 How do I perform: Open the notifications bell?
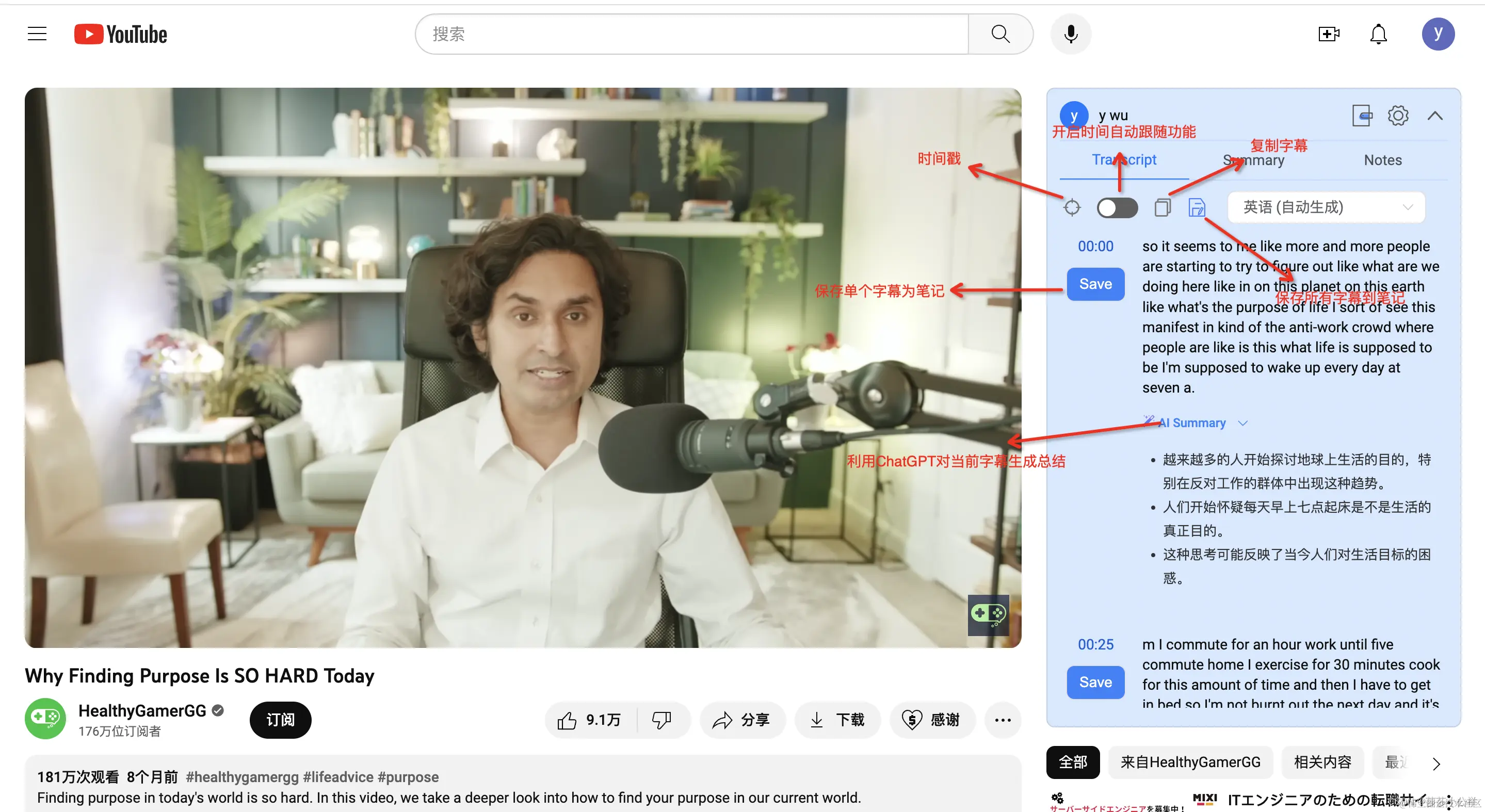[1378, 34]
